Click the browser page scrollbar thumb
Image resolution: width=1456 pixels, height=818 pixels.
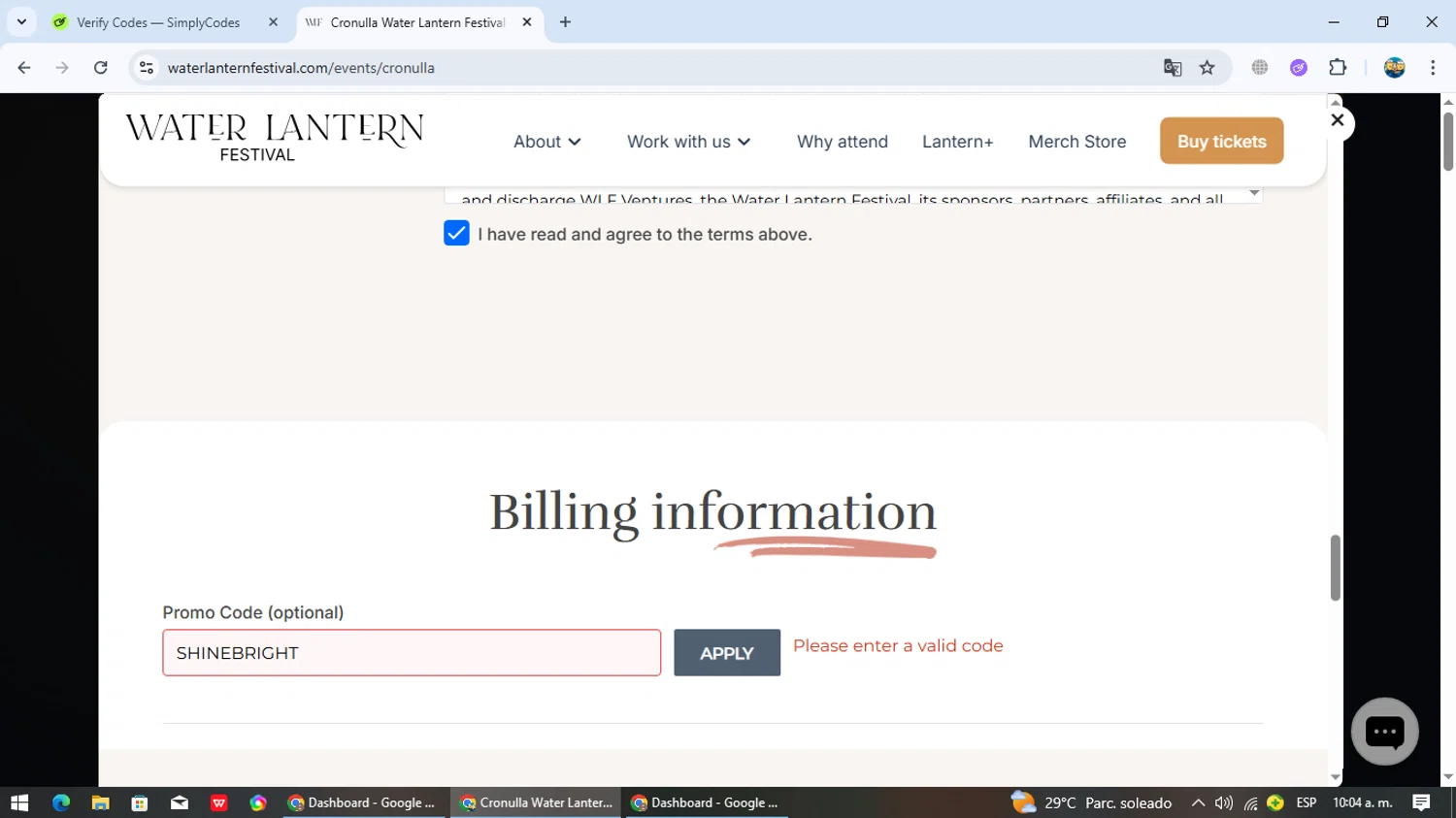(1448, 141)
